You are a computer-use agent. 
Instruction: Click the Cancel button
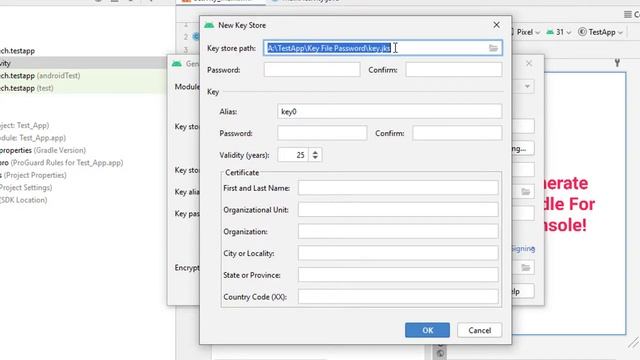480,330
